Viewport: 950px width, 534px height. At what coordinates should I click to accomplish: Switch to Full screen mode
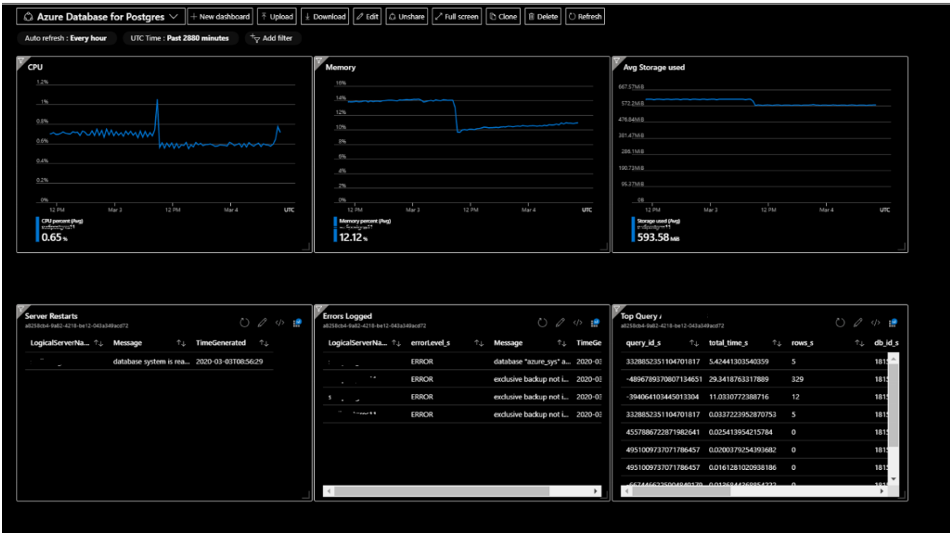(x=456, y=16)
